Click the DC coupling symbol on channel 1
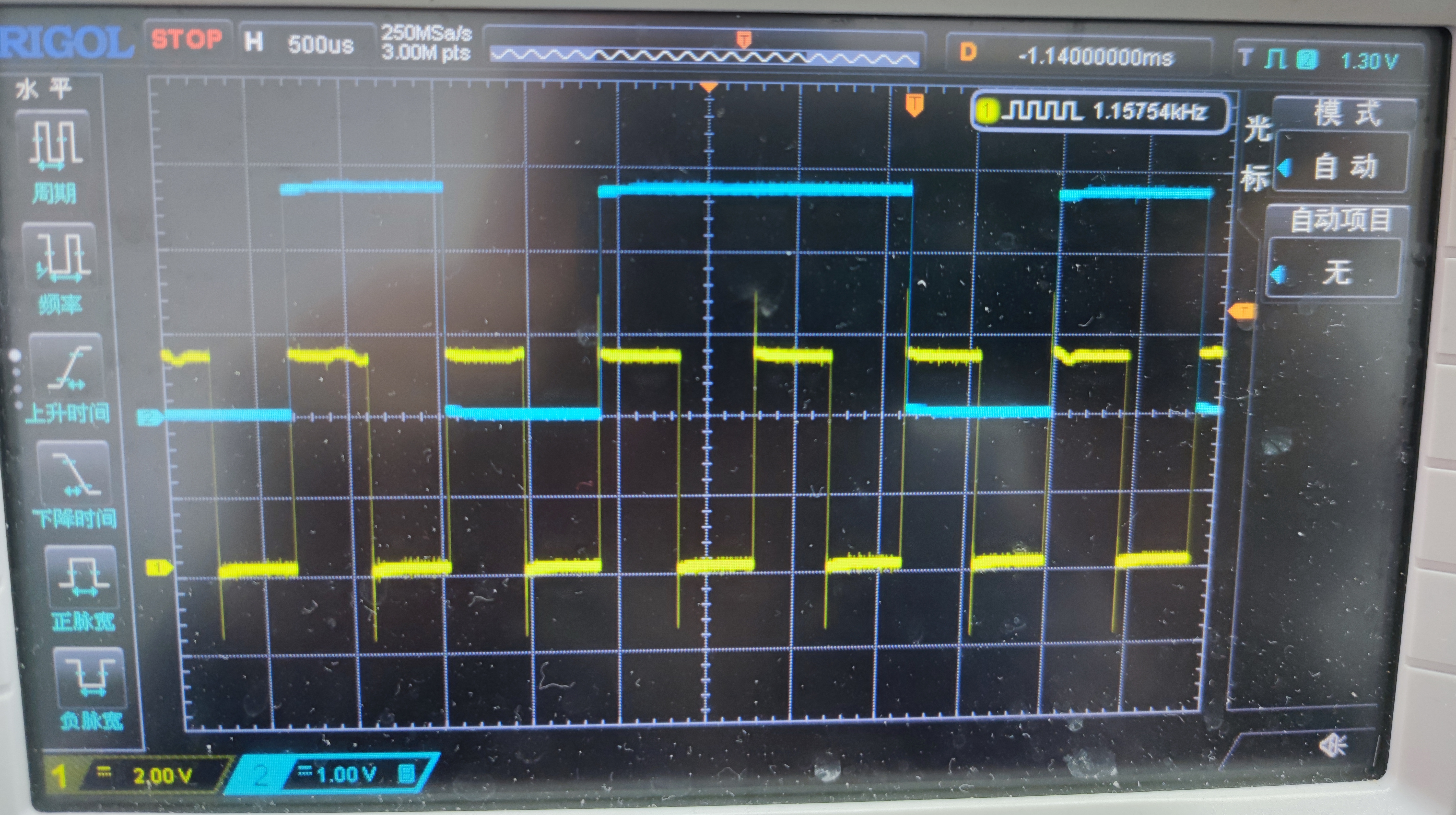The height and width of the screenshot is (815, 1456). [x=104, y=772]
